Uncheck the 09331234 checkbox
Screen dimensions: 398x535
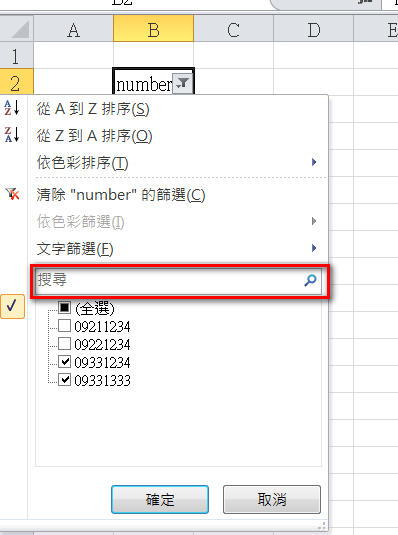pyautogui.click(x=64, y=362)
